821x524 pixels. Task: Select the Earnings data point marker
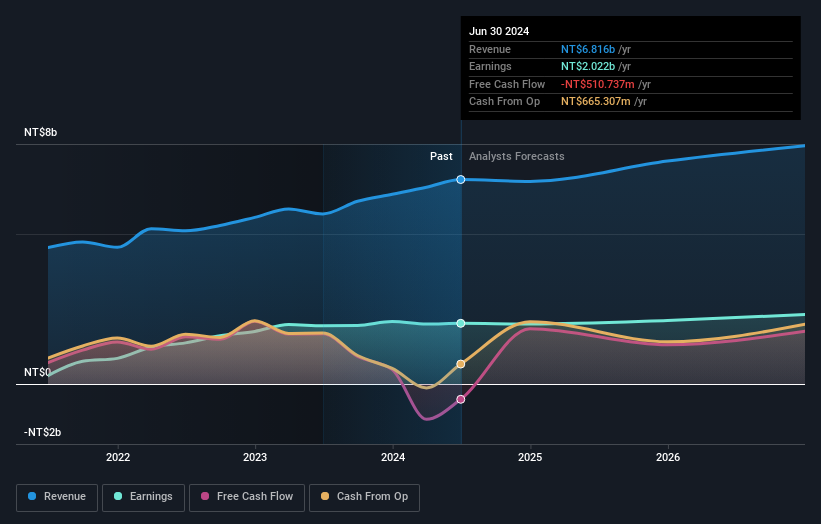461,324
